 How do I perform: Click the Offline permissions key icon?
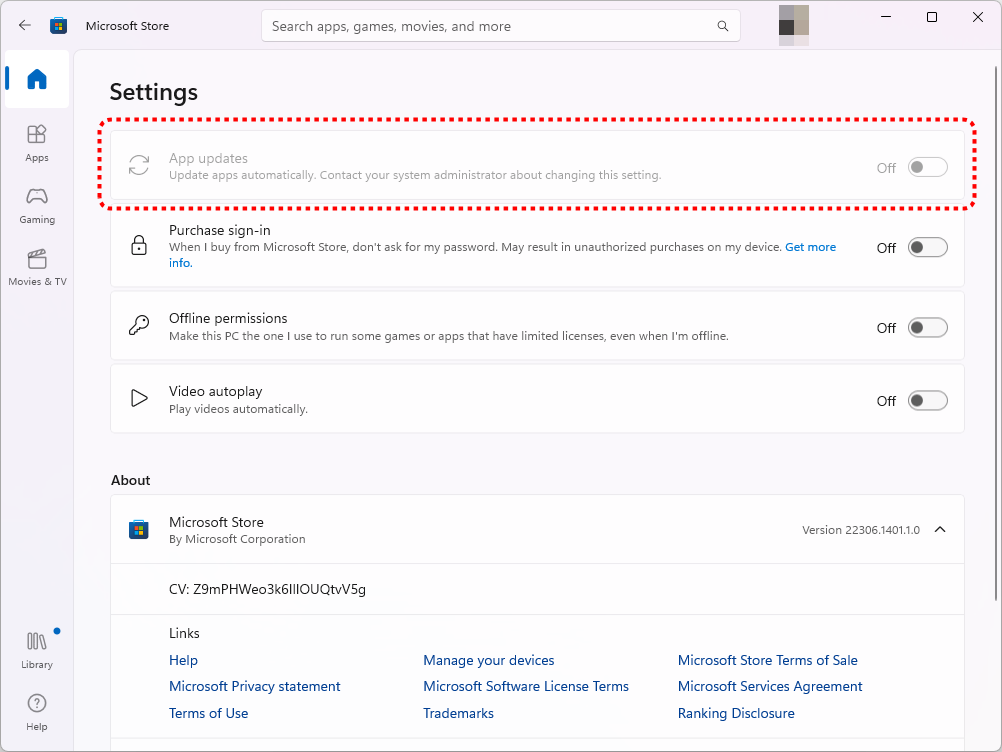coord(139,325)
